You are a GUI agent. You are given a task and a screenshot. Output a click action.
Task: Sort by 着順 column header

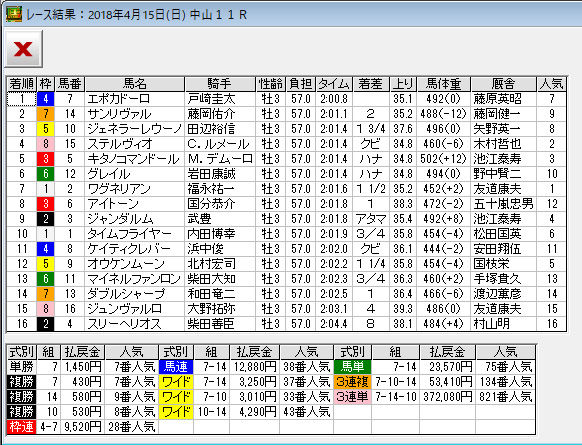[x=22, y=84]
